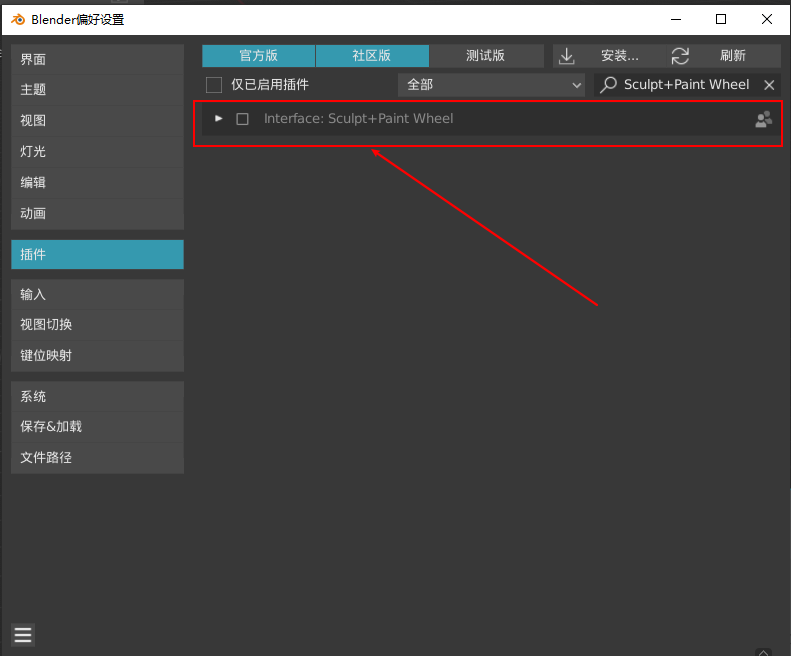Minimize the Blender preferences window

[x=676, y=20]
